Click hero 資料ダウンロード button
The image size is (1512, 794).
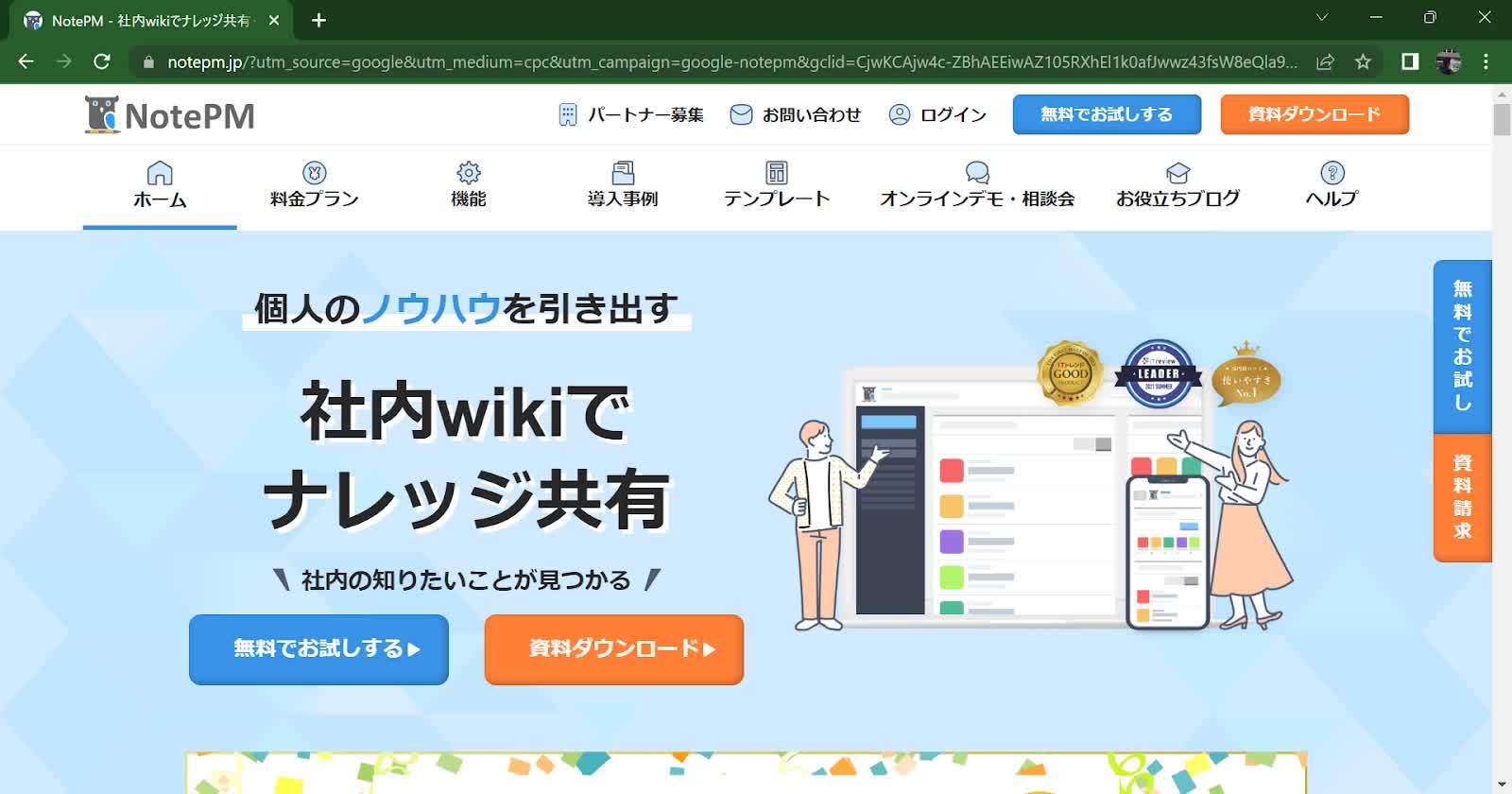614,649
